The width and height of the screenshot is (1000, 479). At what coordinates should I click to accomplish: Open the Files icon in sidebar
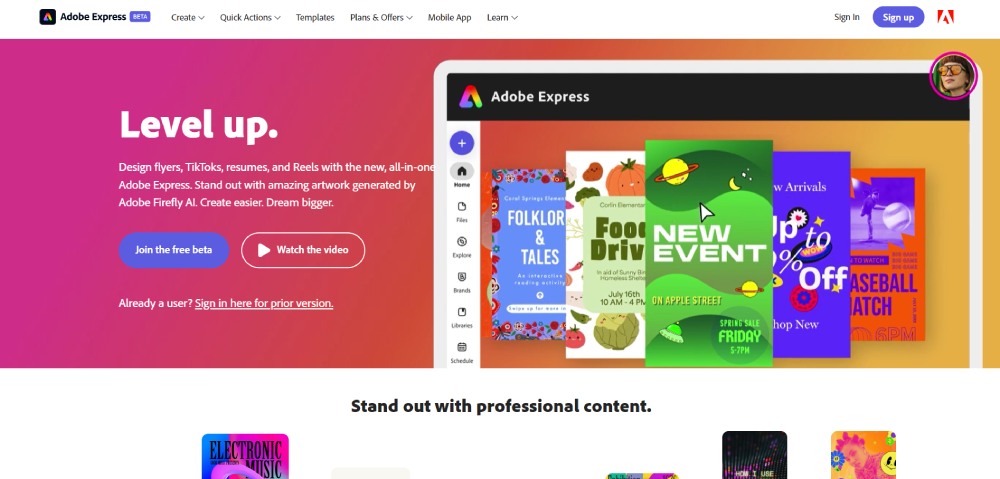[462, 207]
